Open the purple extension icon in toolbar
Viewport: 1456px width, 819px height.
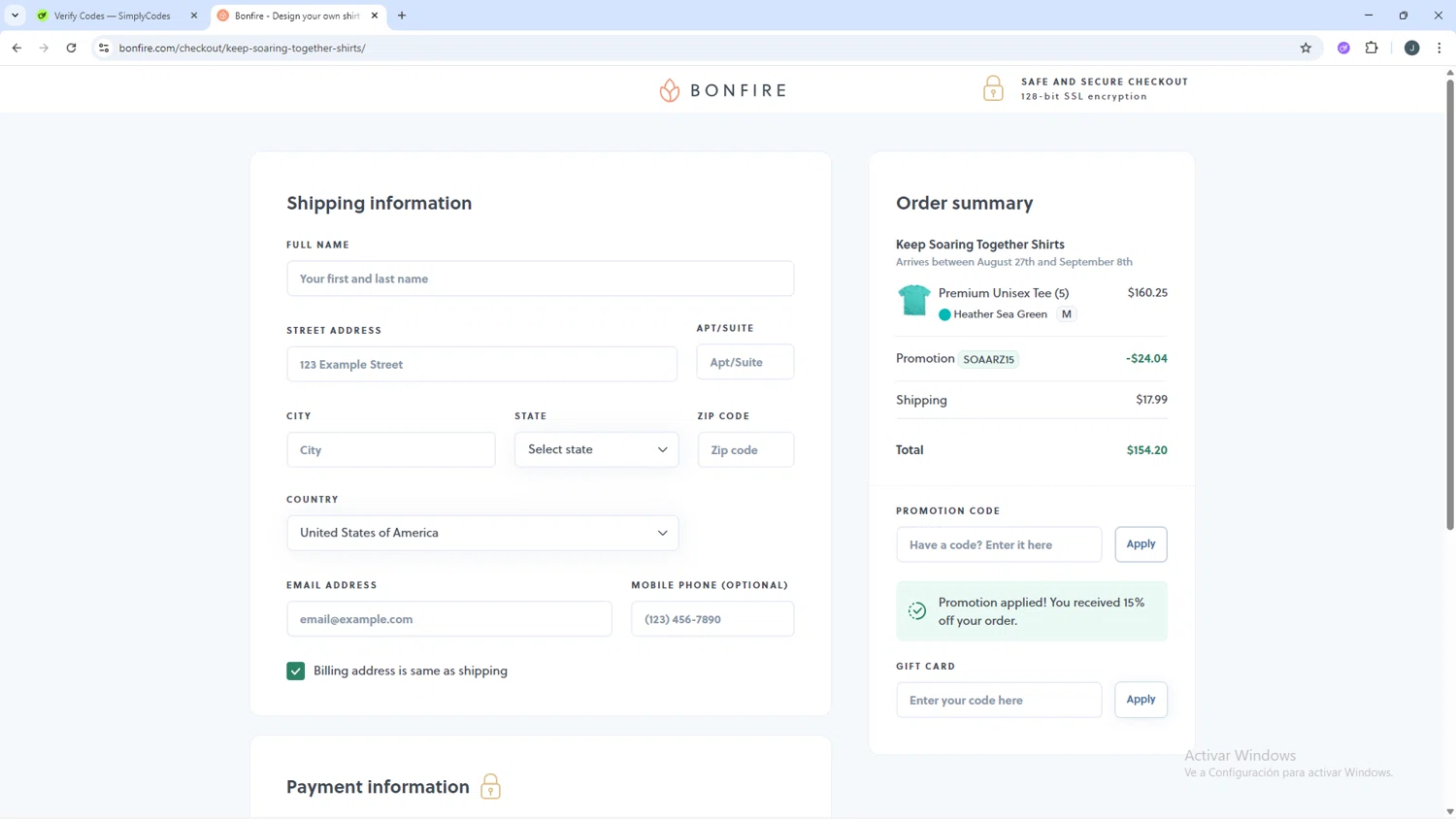click(x=1343, y=48)
